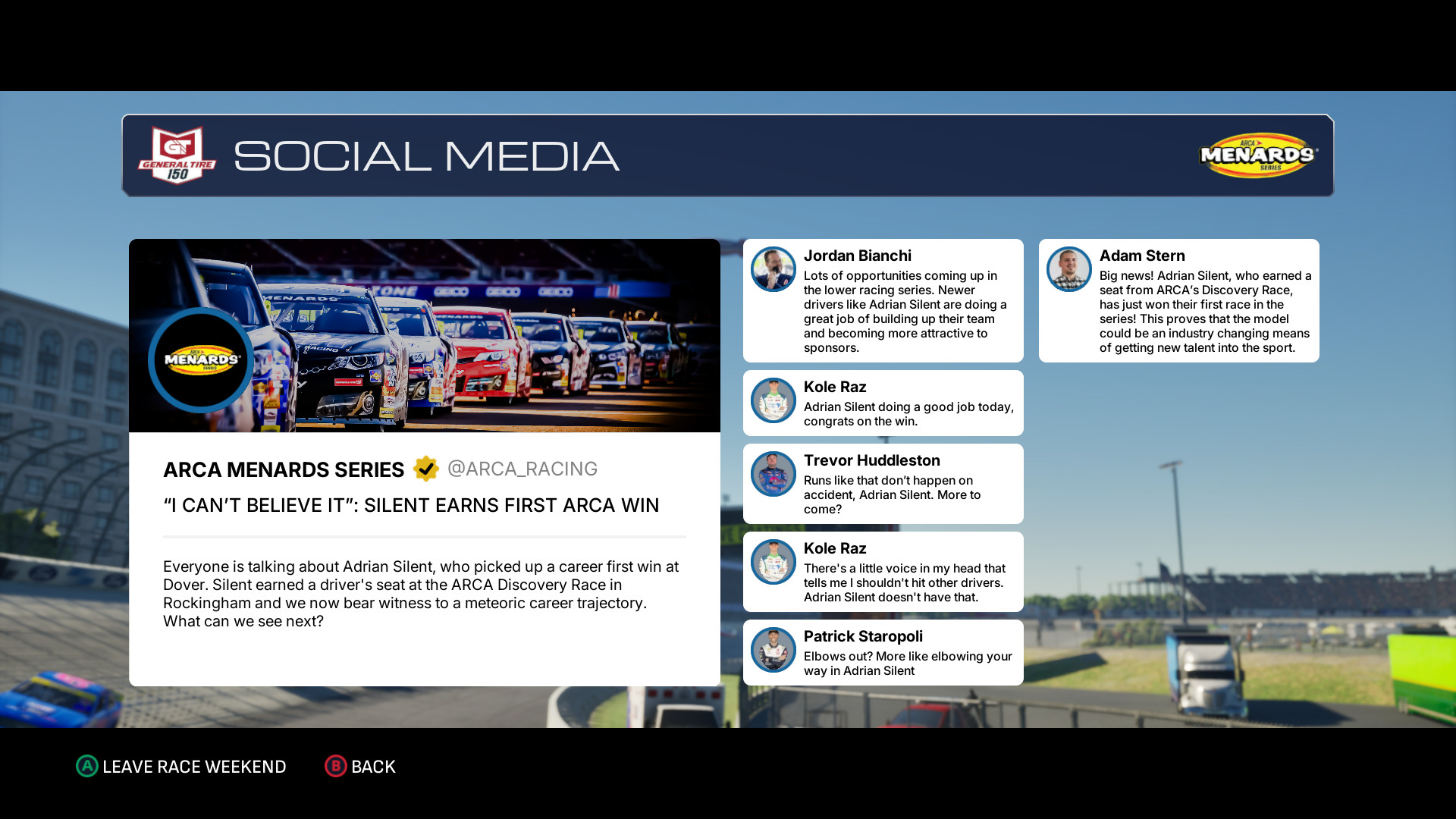Click the lined-up race cars banner photo
The height and width of the screenshot is (819, 1456).
(485, 335)
